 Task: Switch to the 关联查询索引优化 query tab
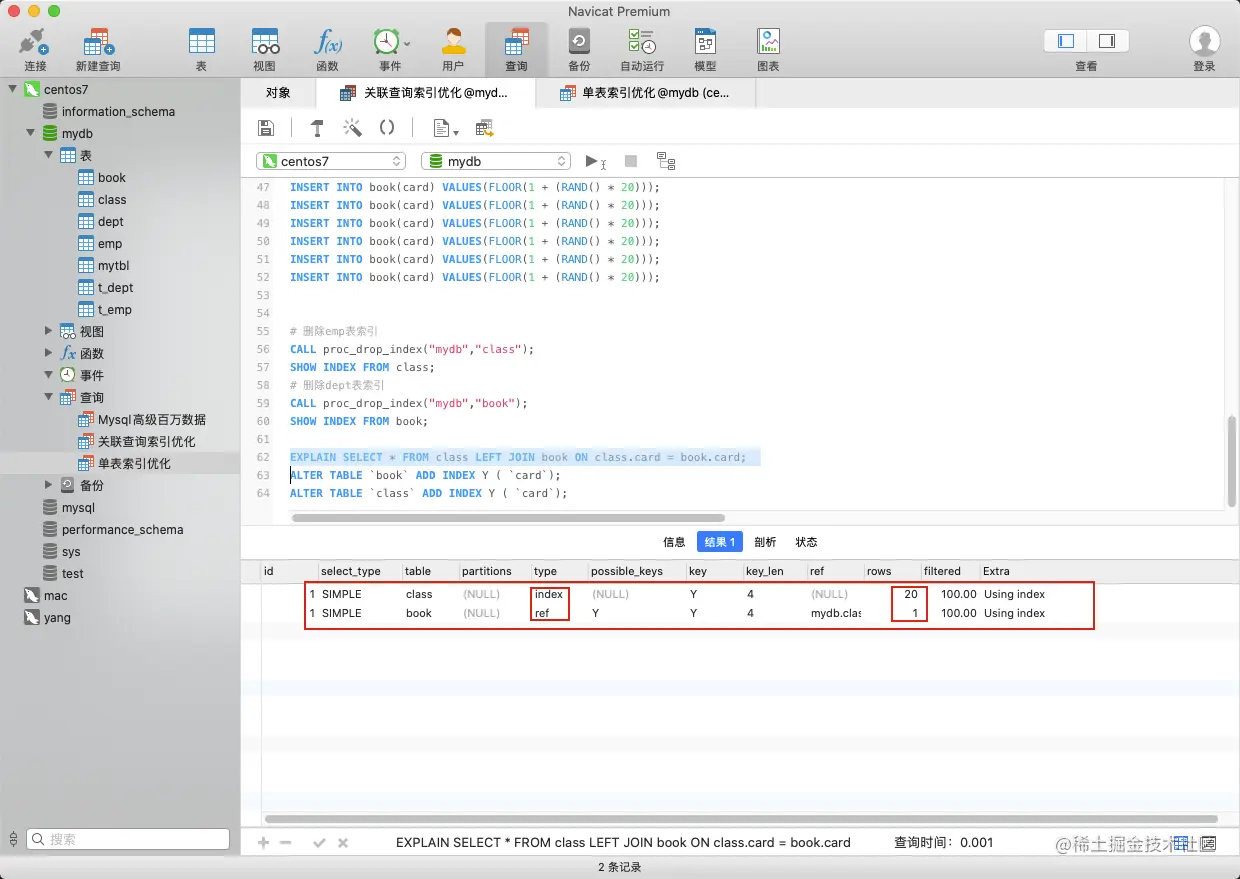425,93
